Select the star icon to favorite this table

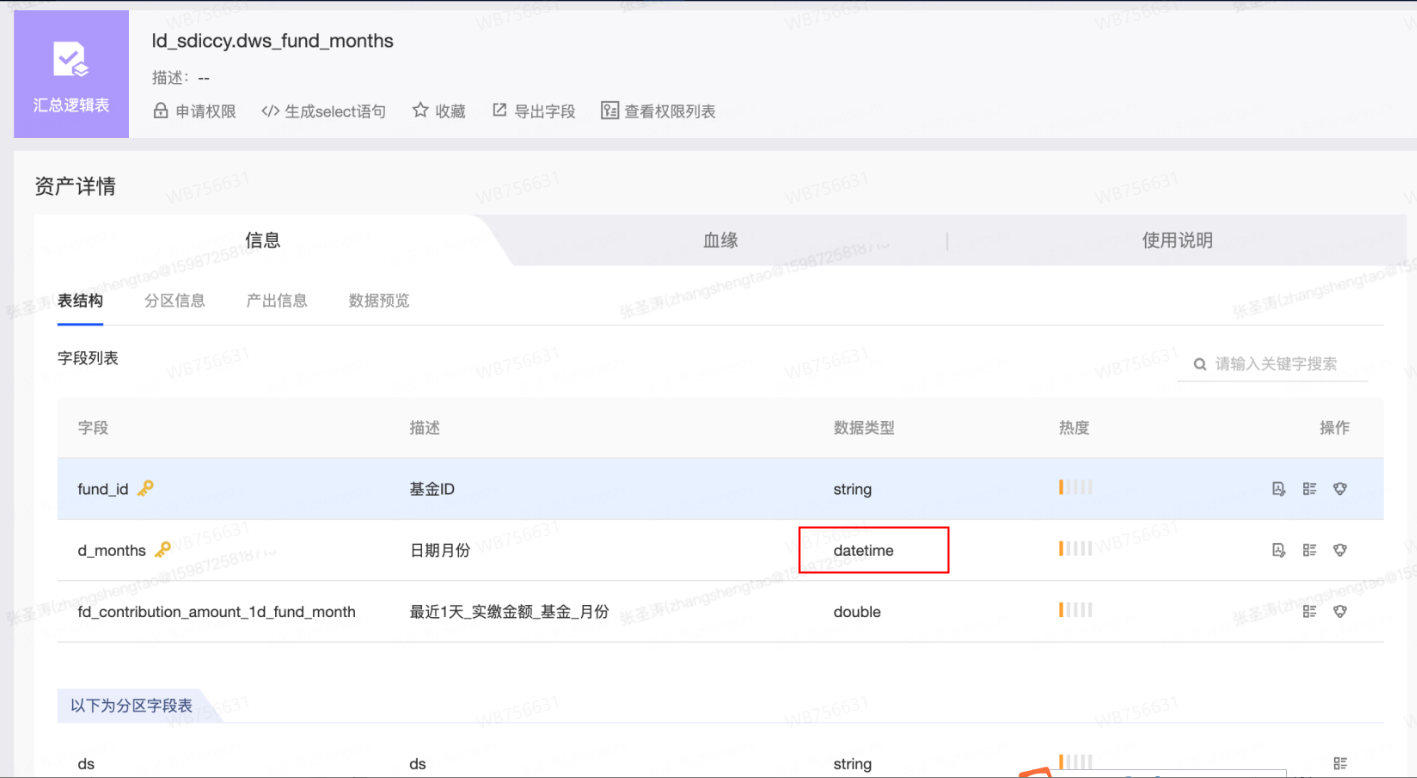(x=420, y=111)
